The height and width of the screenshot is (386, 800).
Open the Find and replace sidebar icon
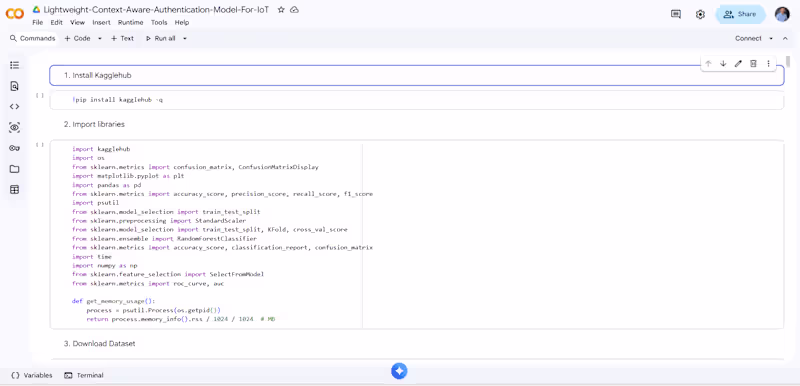pos(14,86)
